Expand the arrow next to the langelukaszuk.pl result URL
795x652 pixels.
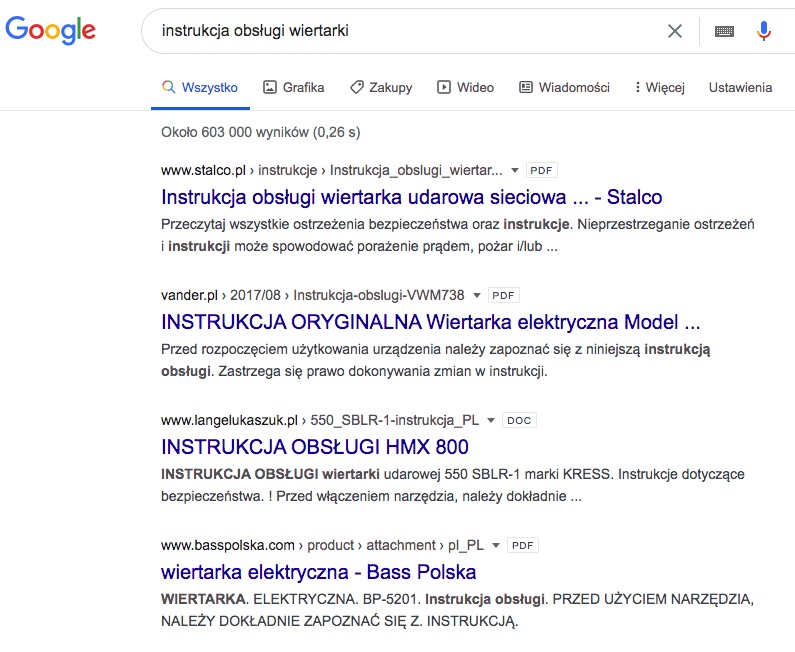click(491, 420)
